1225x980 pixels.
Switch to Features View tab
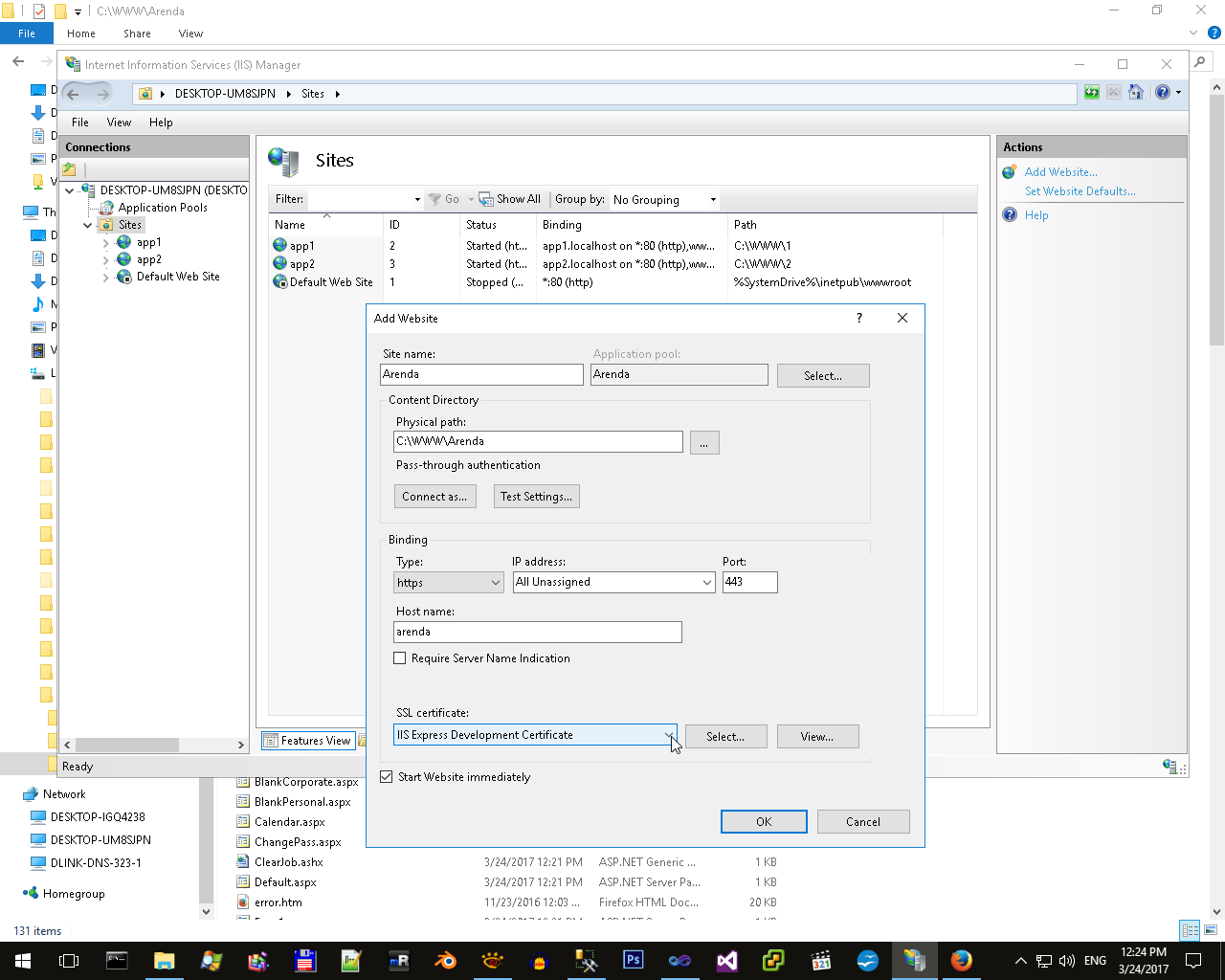click(307, 741)
